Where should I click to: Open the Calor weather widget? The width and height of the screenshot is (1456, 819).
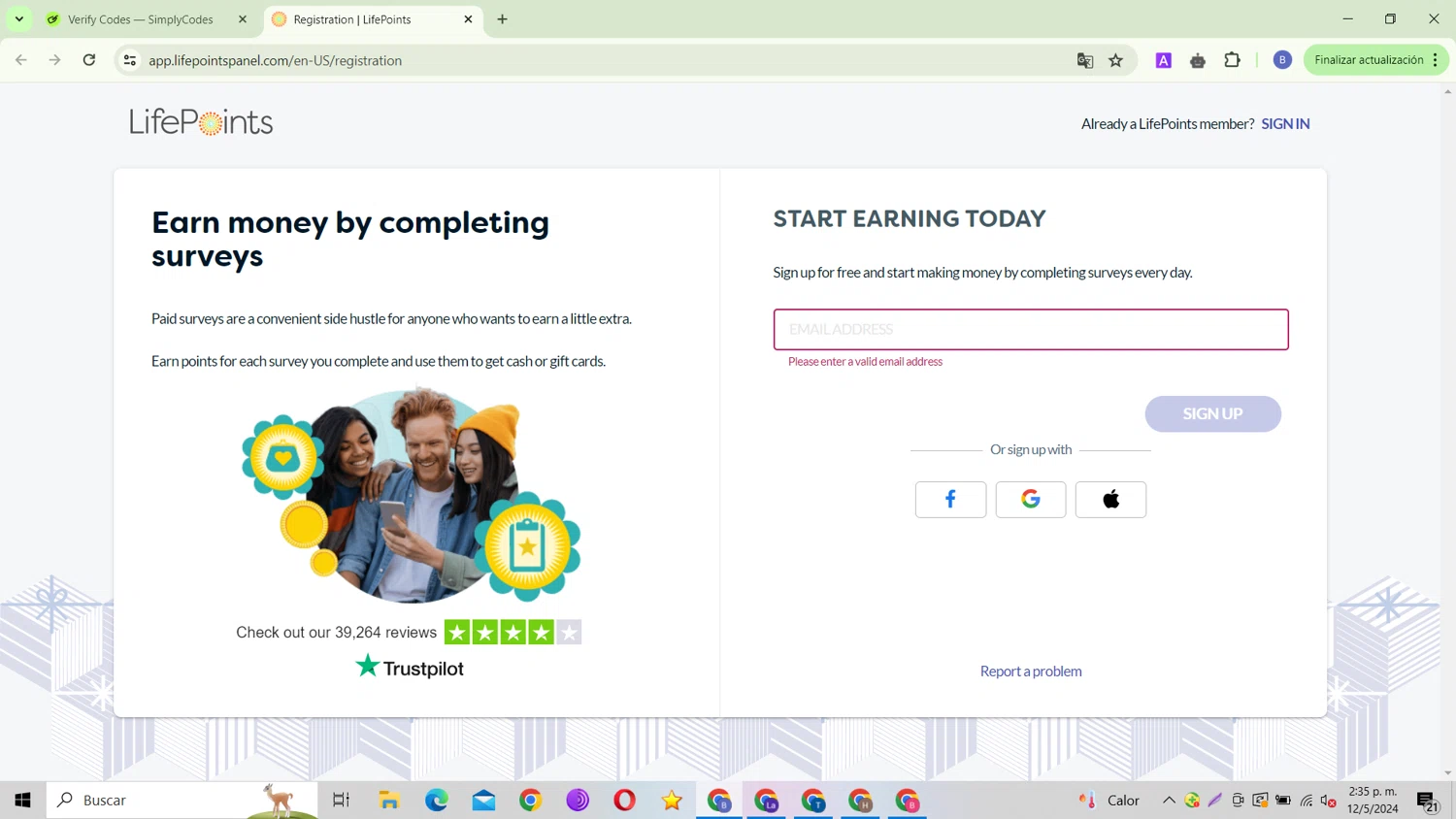1109,801
